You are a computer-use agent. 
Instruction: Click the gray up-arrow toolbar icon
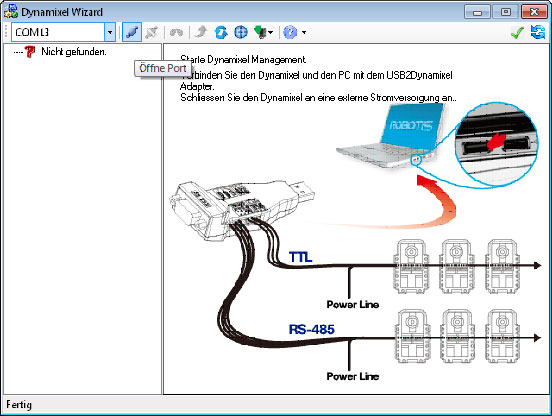201,32
